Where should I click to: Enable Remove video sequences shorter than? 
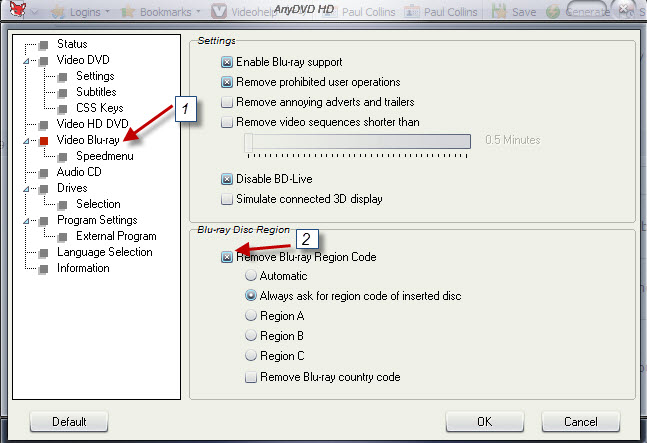(227, 122)
